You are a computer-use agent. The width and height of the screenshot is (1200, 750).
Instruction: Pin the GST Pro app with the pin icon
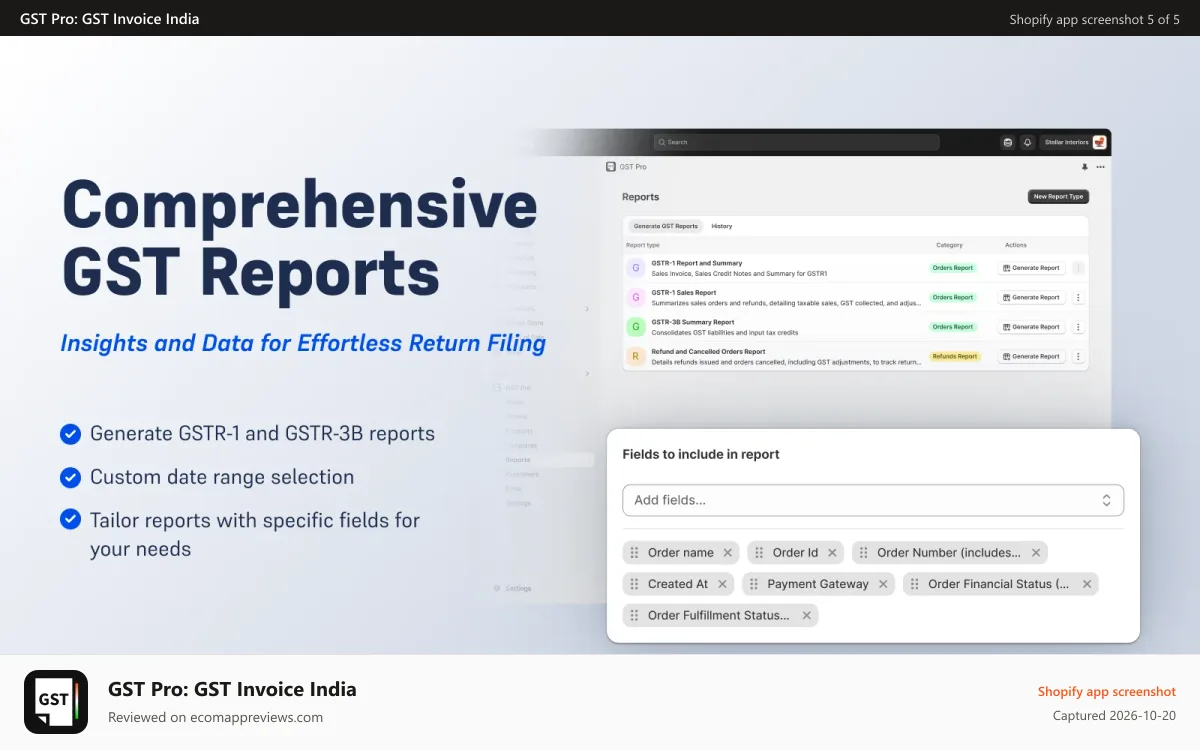pos(1085,167)
